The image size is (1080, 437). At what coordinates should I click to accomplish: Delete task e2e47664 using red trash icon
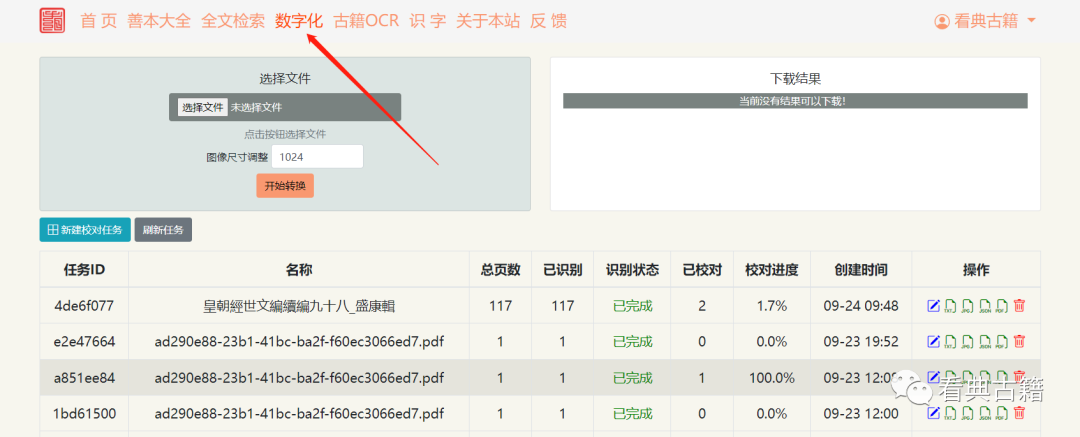(x=1019, y=342)
